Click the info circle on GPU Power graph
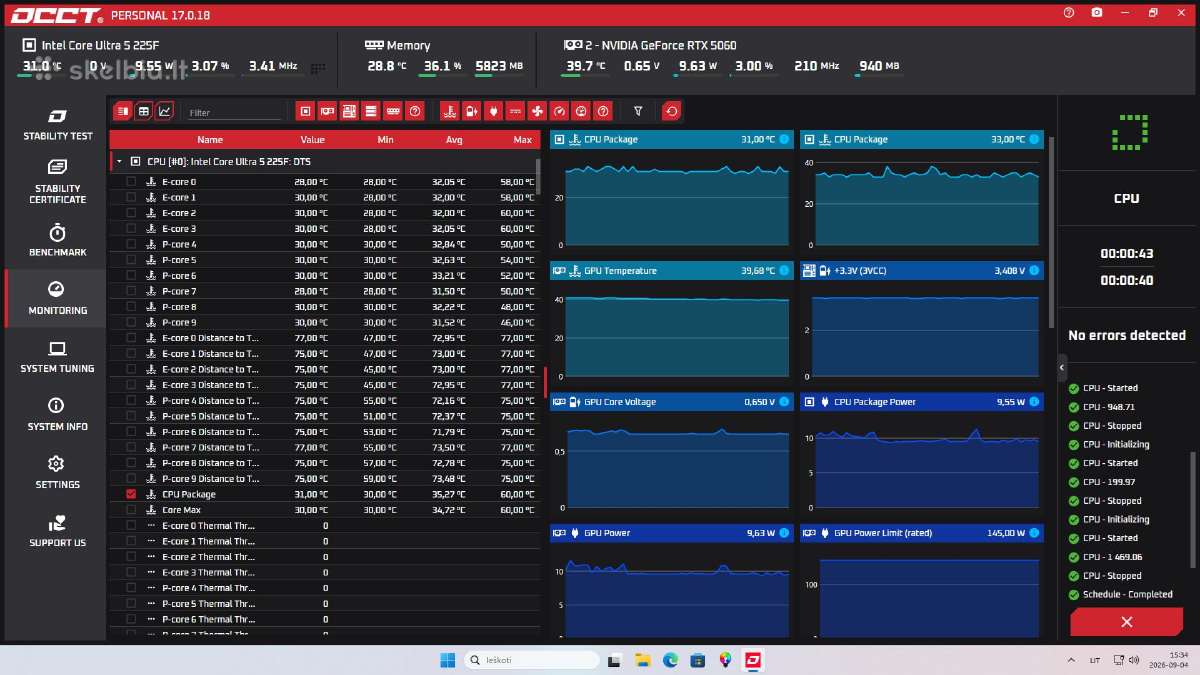This screenshot has width=1200, height=675. tap(783, 533)
